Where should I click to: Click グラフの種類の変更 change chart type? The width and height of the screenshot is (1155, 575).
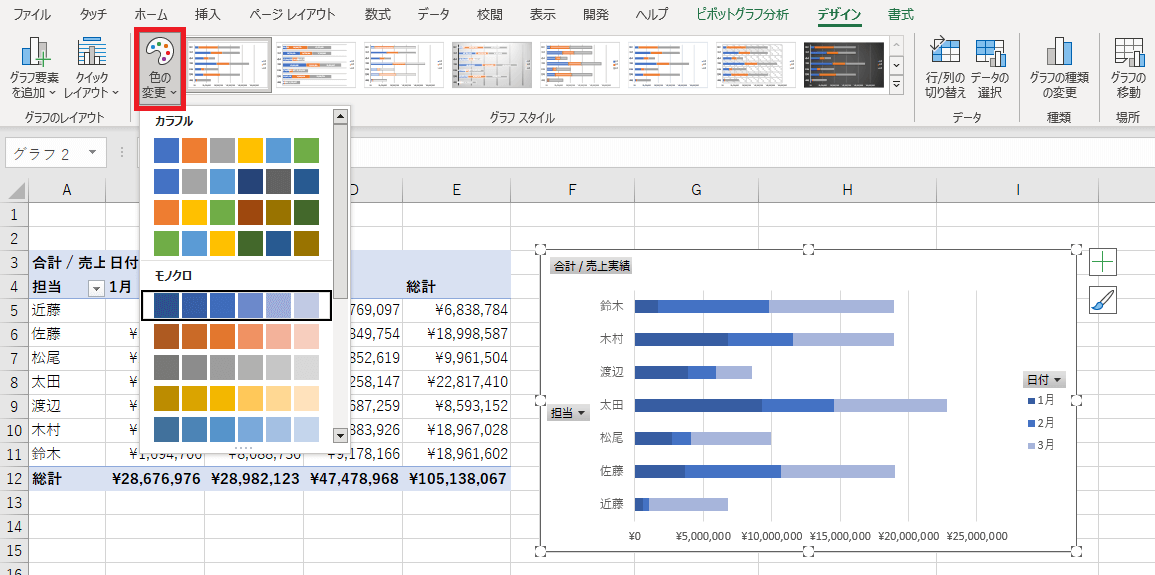point(1059,69)
